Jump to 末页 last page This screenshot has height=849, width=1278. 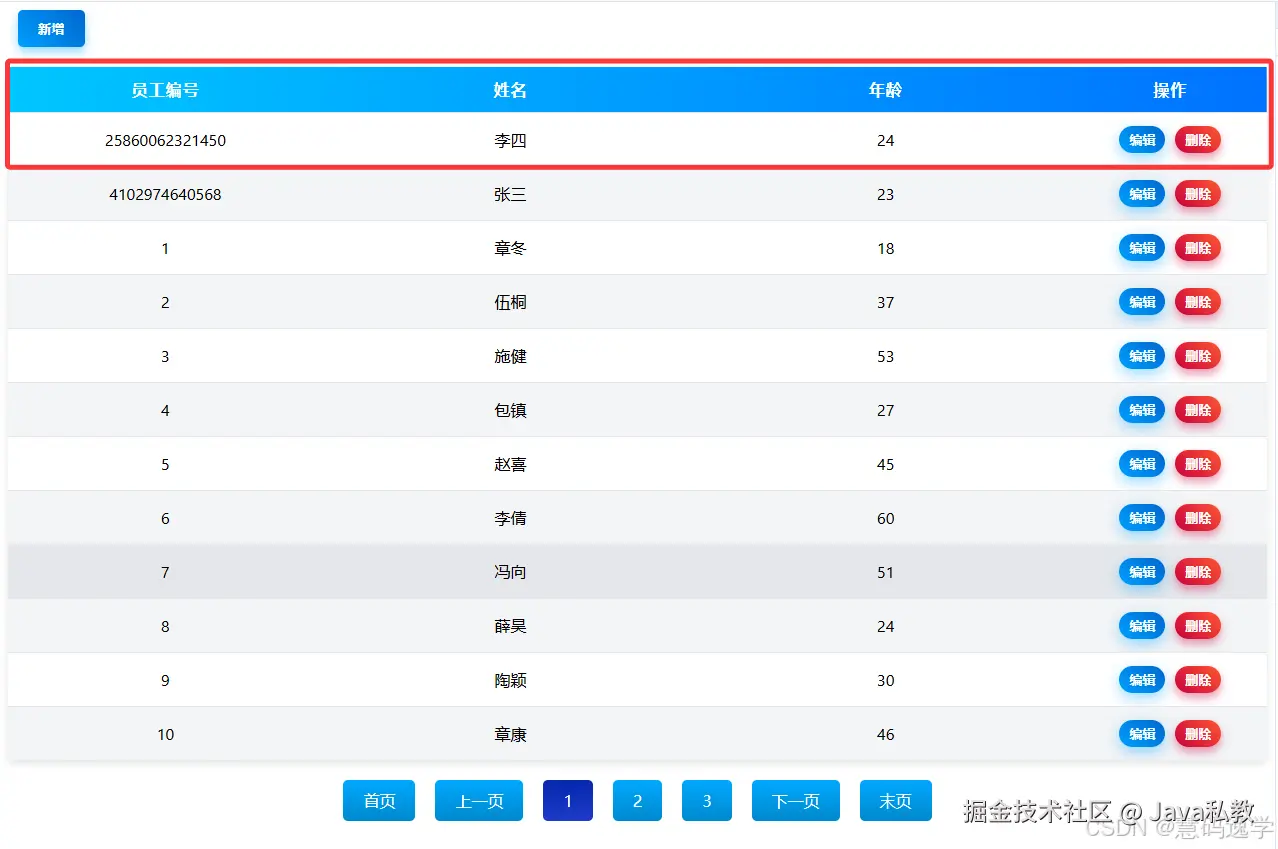tap(896, 801)
